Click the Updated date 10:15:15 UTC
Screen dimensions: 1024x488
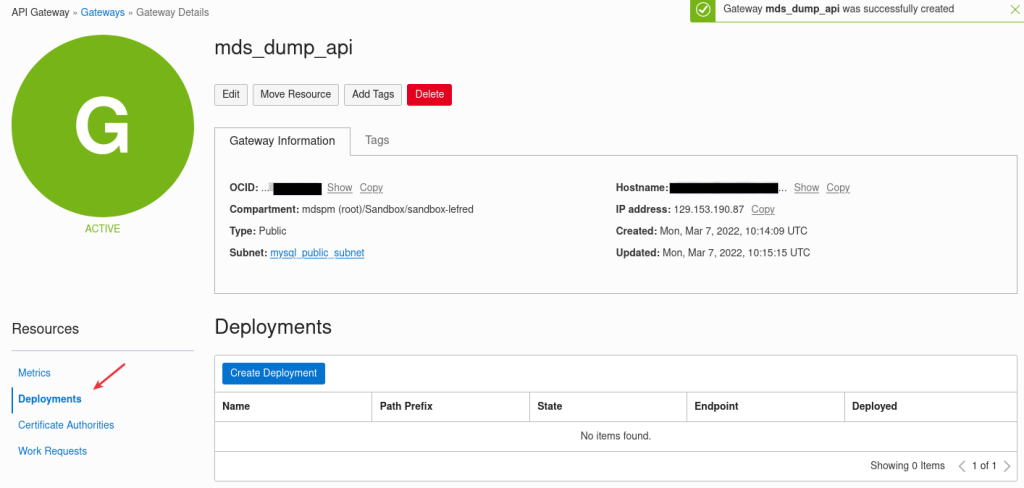point(736,252)
